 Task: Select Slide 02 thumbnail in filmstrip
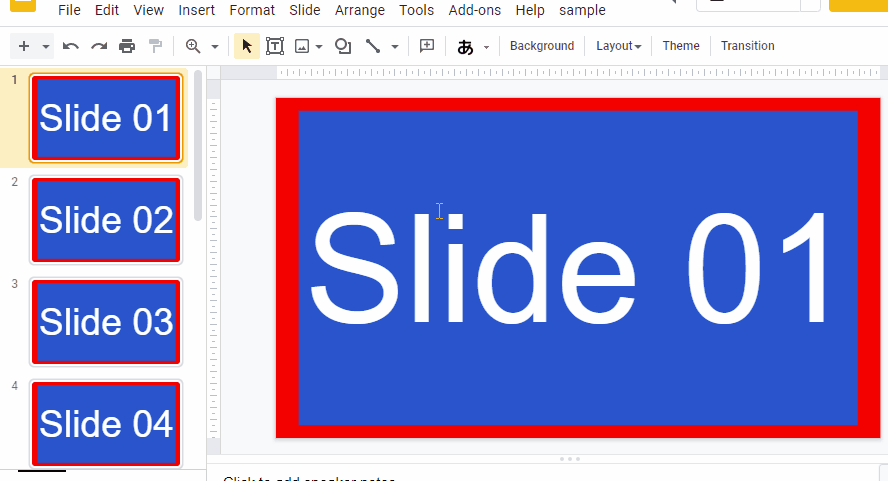[x=106, y=220]
